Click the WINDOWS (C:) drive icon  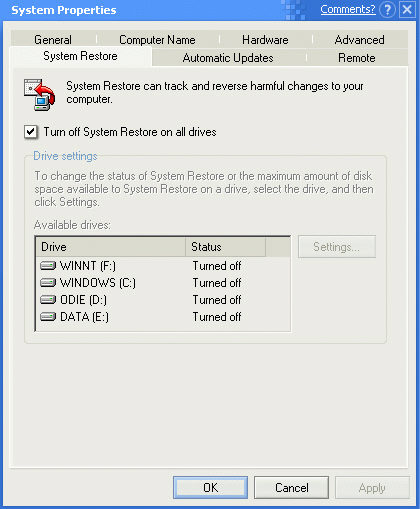pos(48,283)
